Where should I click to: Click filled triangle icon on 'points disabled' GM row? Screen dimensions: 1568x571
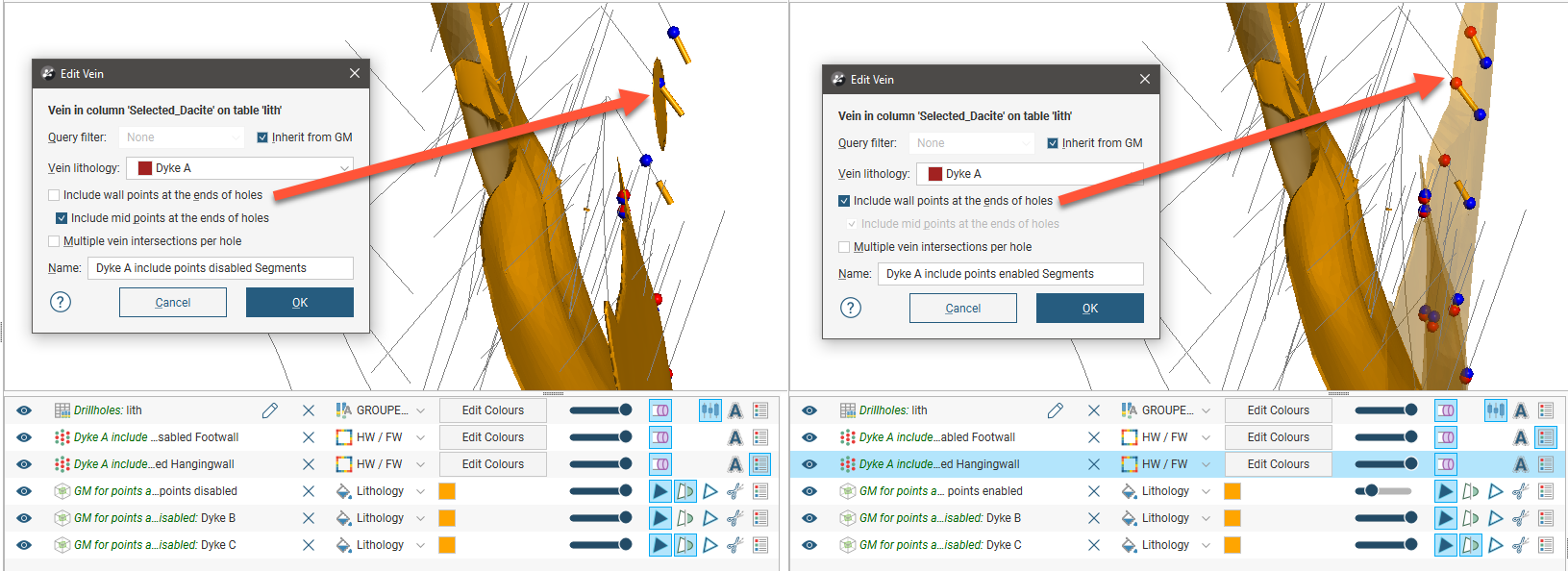[660, 491]
